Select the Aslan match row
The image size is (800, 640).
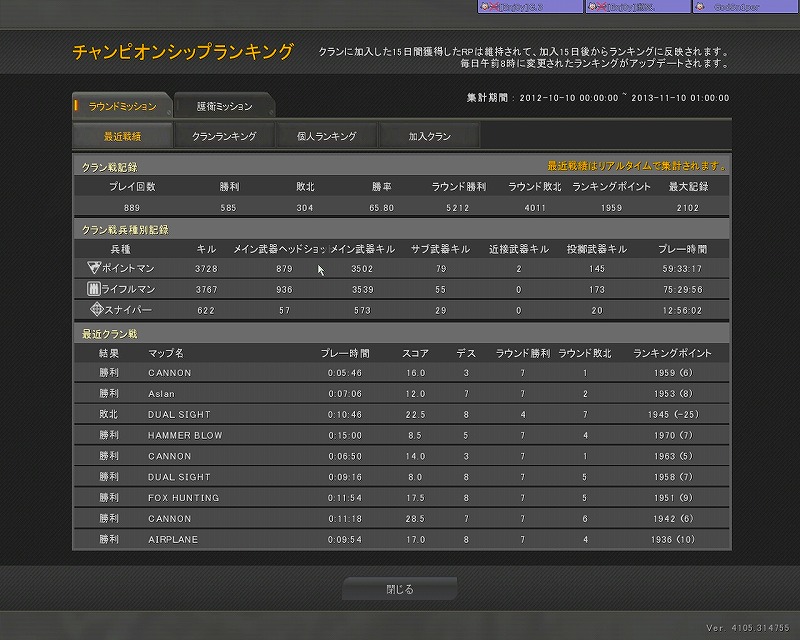click(x=400, y=394)
